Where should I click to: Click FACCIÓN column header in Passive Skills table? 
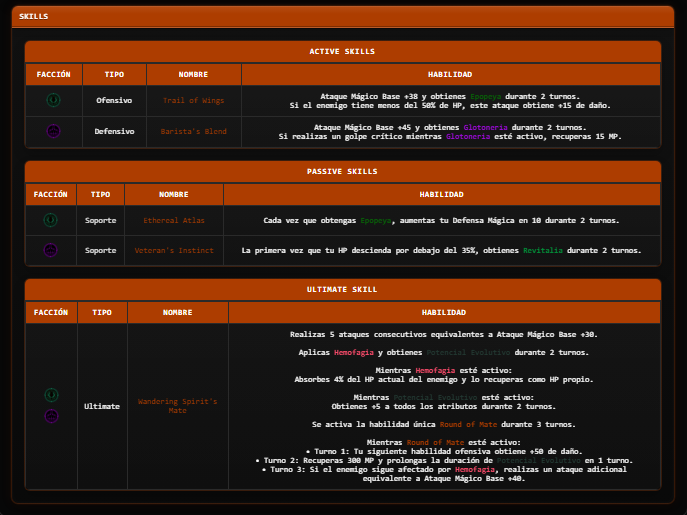(51, 194)
